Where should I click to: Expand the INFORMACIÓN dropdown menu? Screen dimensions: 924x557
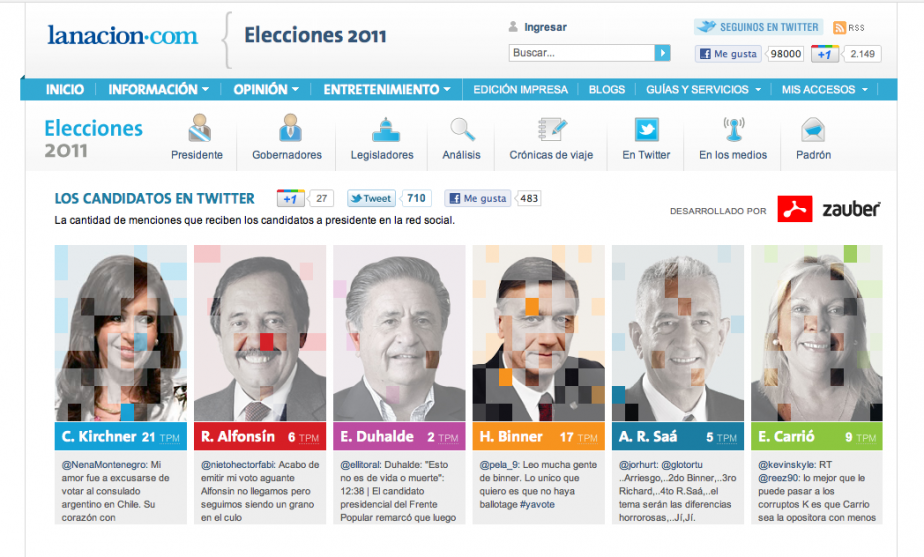click(158, 90)
